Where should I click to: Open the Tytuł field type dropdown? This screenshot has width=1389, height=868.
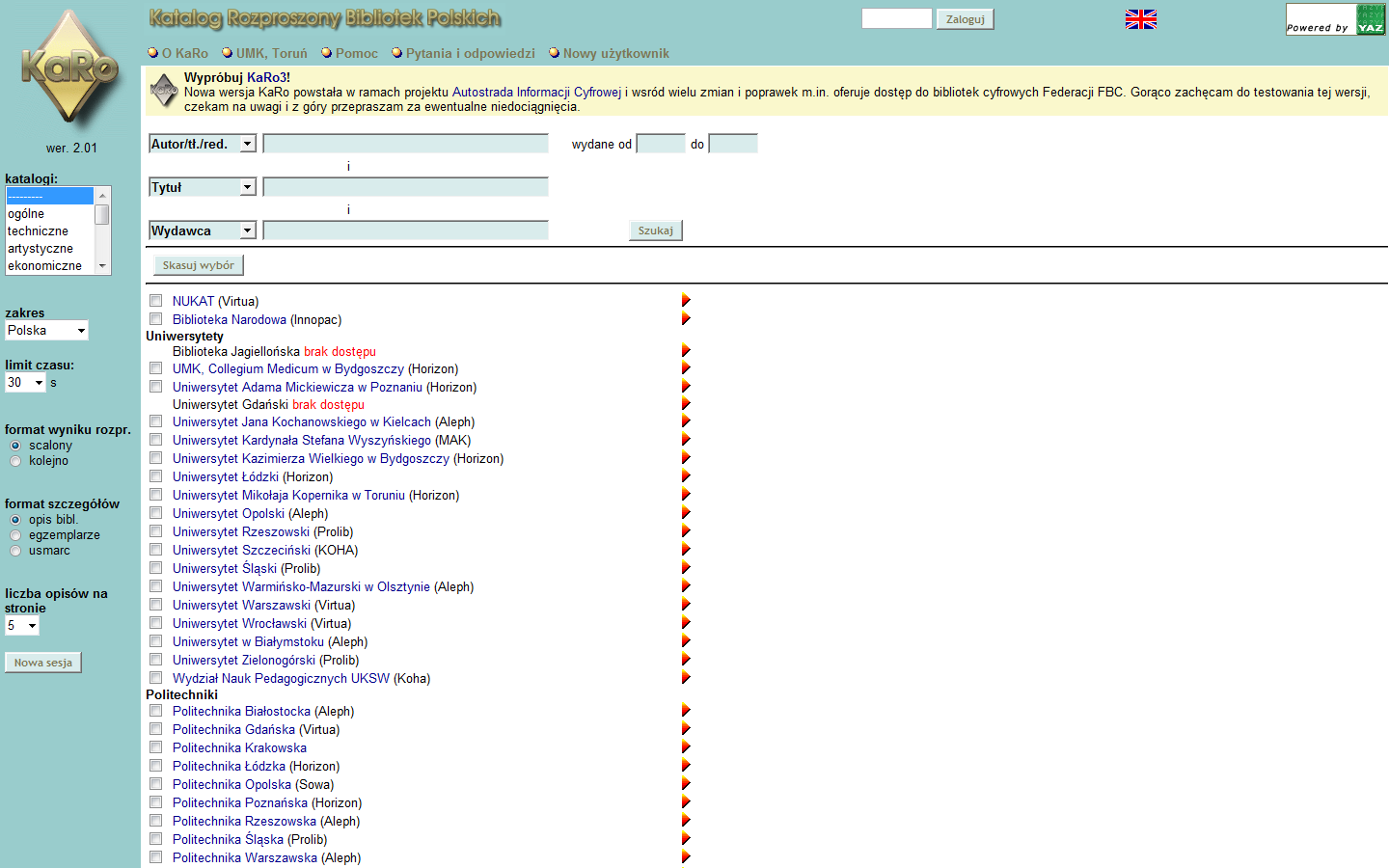coord(203,187)
